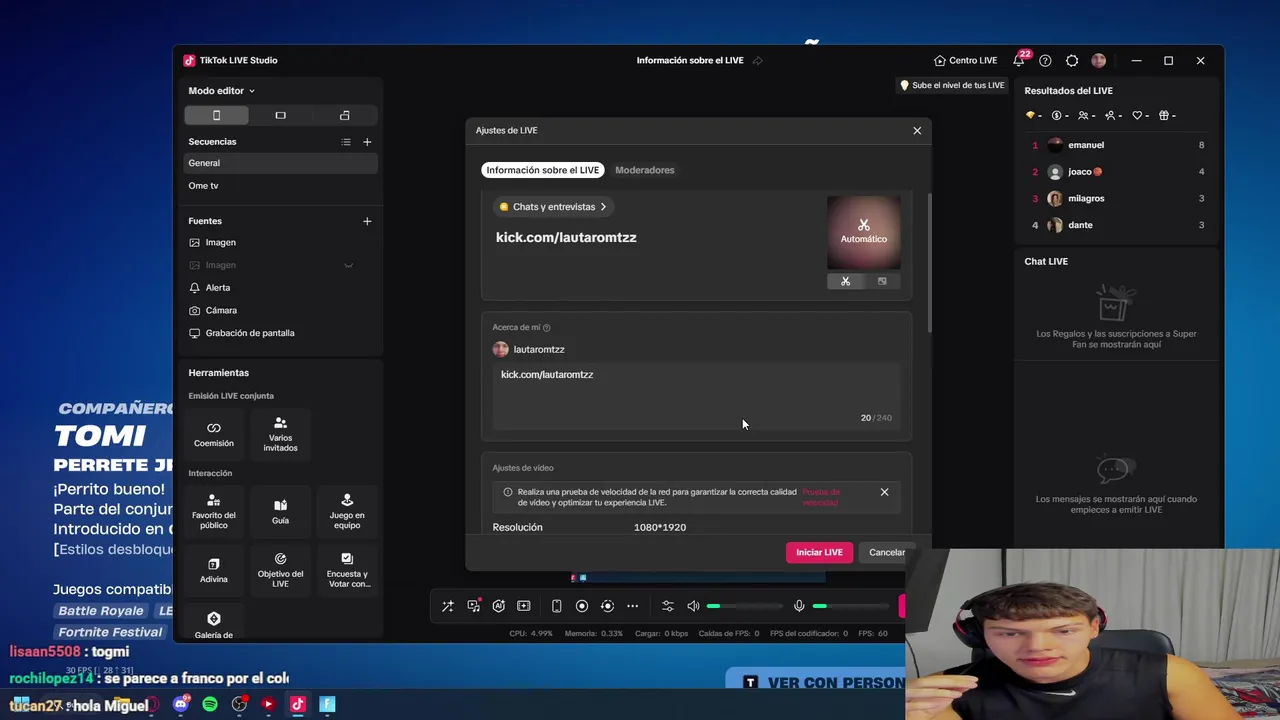The width and height of the screenshot is (1280, 720).
Task: Switch to the Moderadores tab
Action: pos(645,170)
